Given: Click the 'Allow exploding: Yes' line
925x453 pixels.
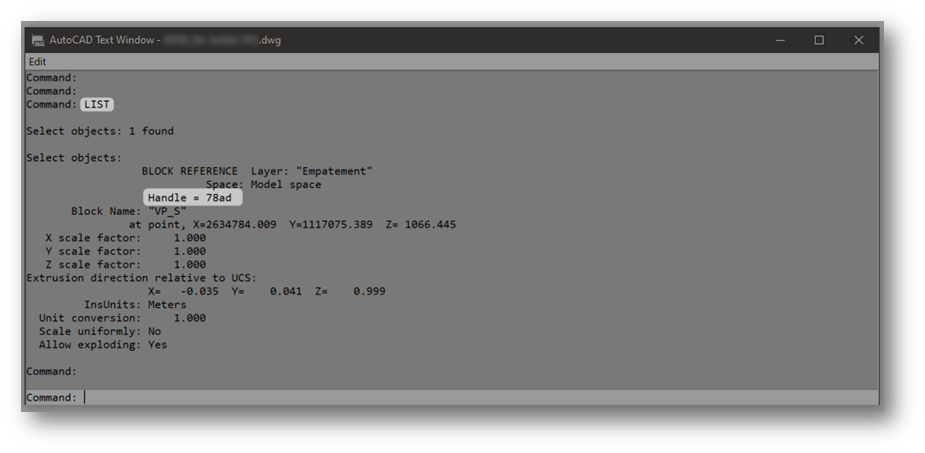Looking at the screenshot, I should point(103,345).
